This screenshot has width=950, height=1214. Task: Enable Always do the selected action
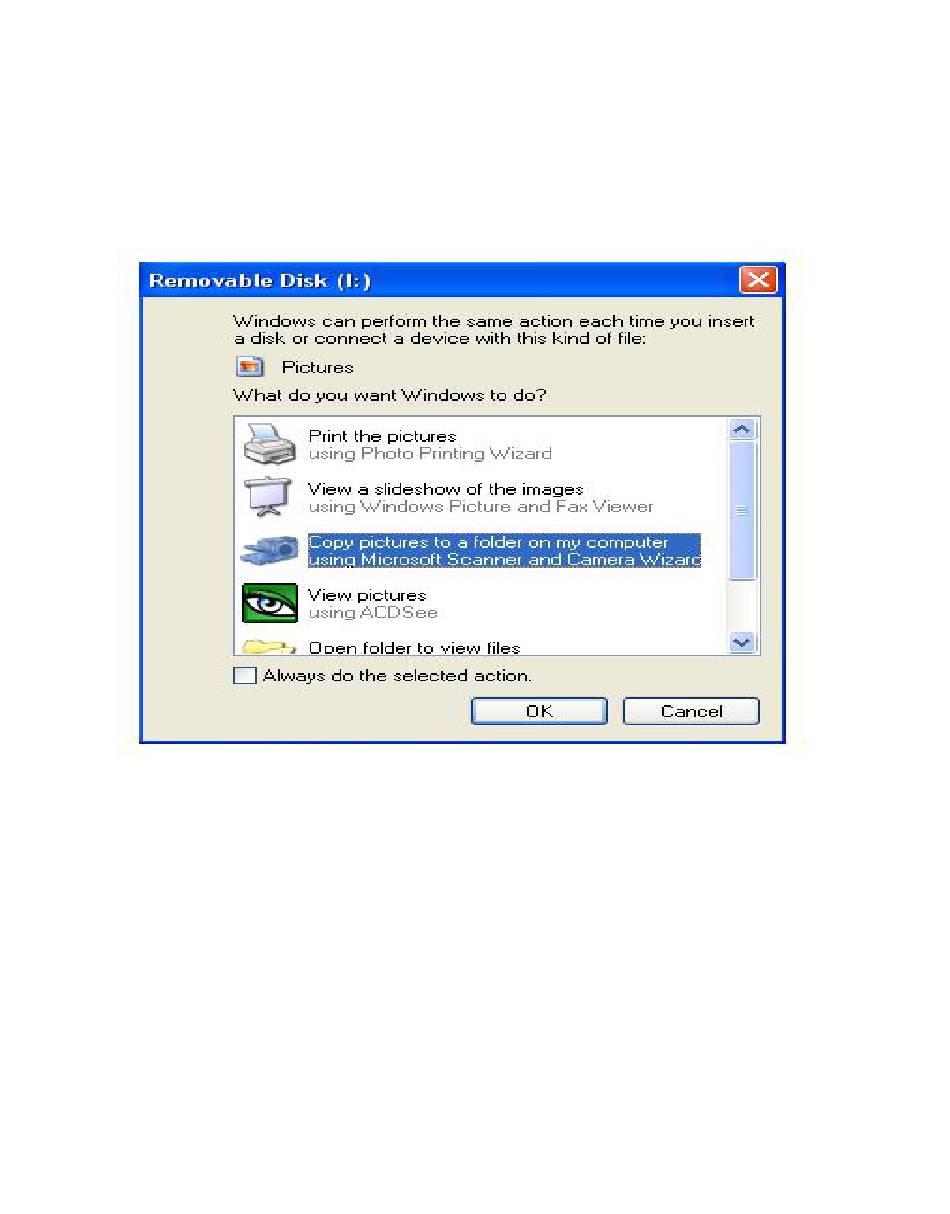point(244,676)
